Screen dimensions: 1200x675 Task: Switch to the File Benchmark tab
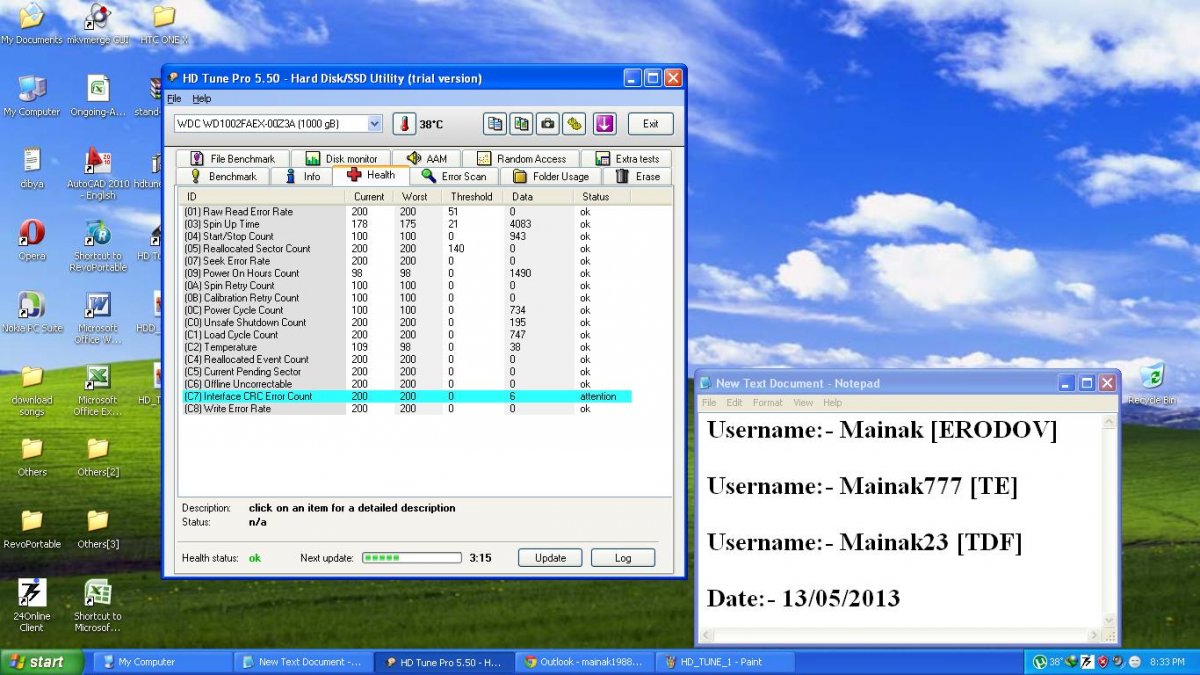pyautogui.click(x=231, y=158)
